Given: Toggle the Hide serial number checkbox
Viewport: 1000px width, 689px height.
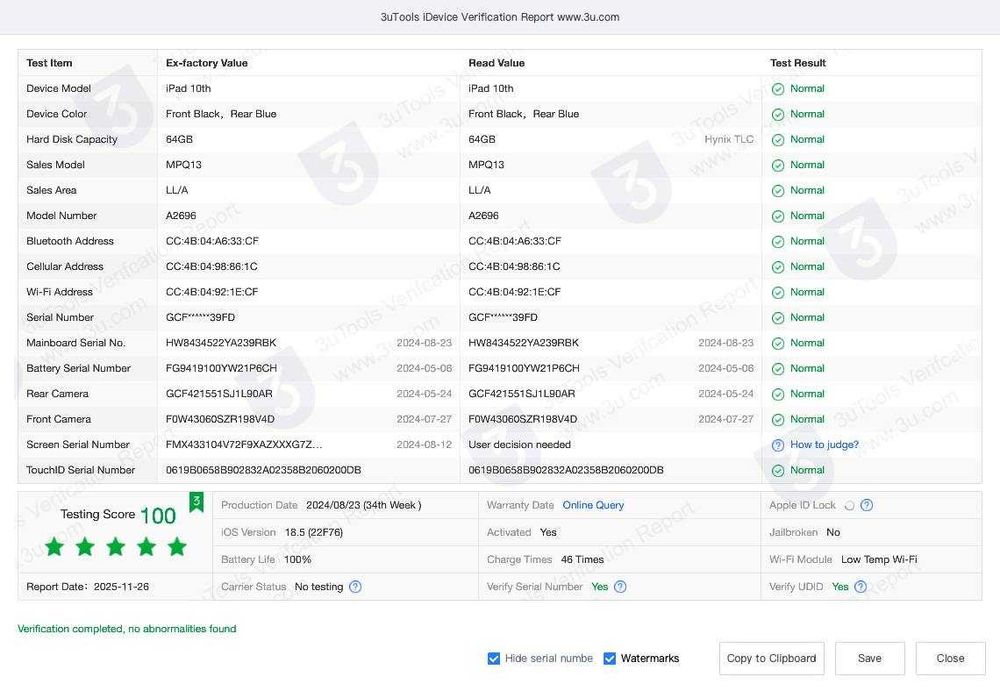Looking at the screenshot, I should (x=494, y=658).
